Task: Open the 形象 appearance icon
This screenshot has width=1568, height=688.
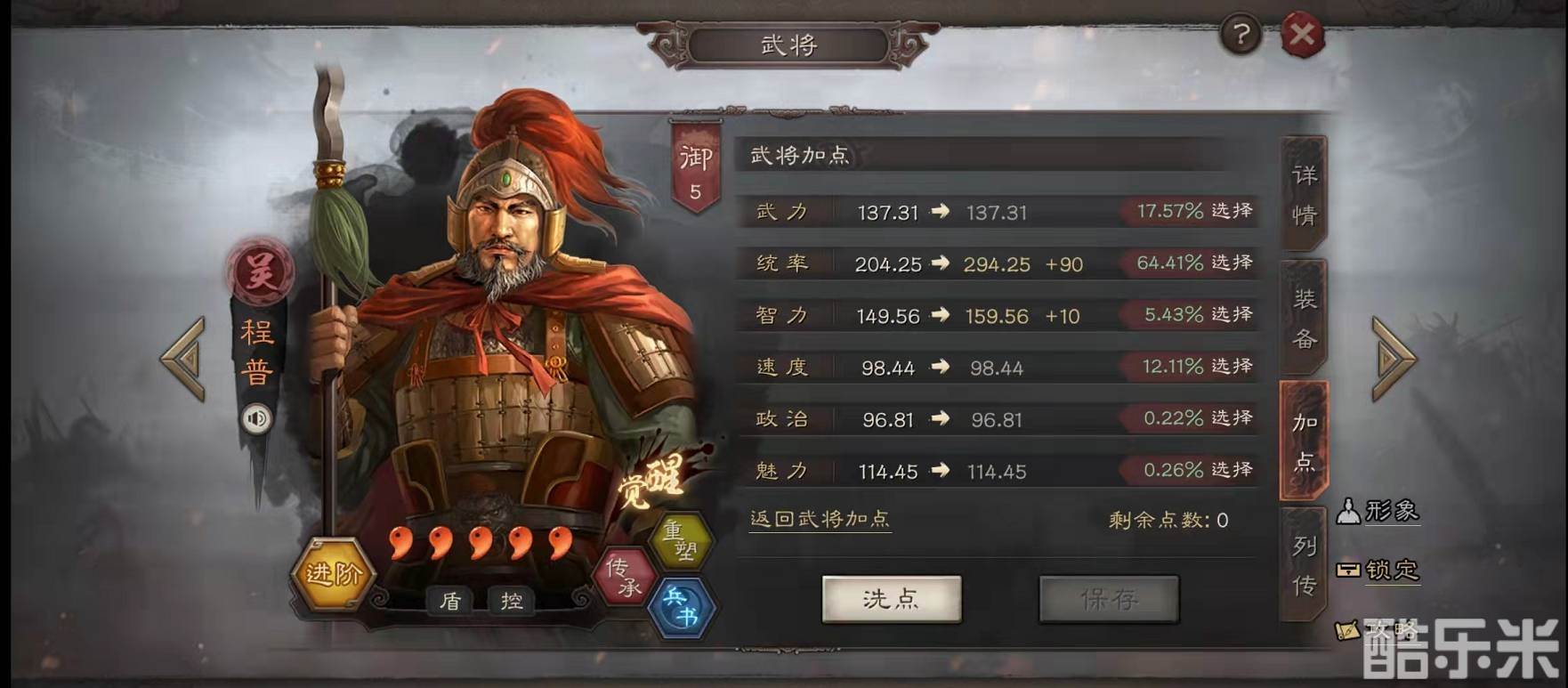Action: [1378, 511]
